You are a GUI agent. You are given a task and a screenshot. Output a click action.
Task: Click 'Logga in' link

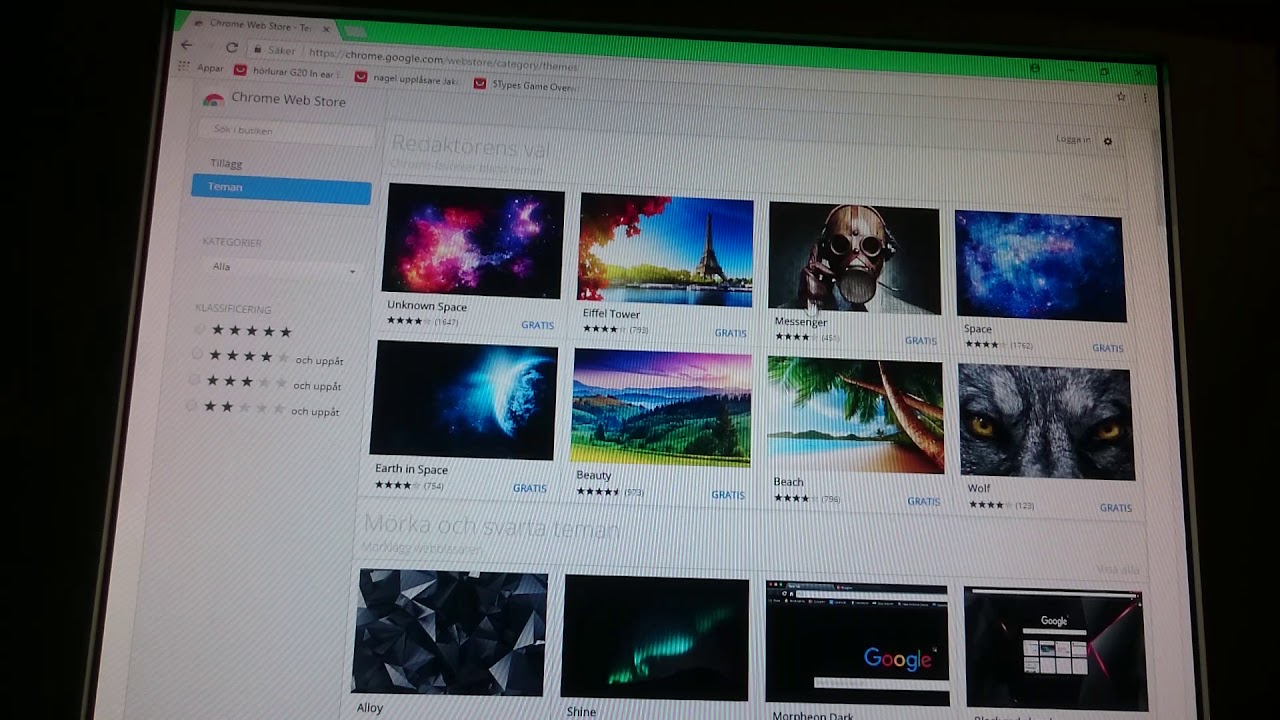1073,139
